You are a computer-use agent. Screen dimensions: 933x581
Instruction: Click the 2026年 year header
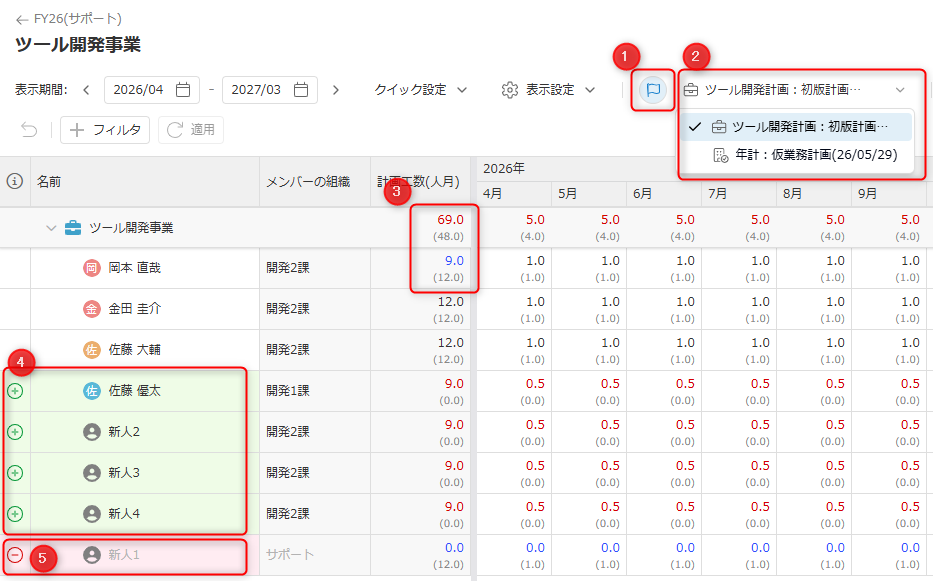pos(503,168)
